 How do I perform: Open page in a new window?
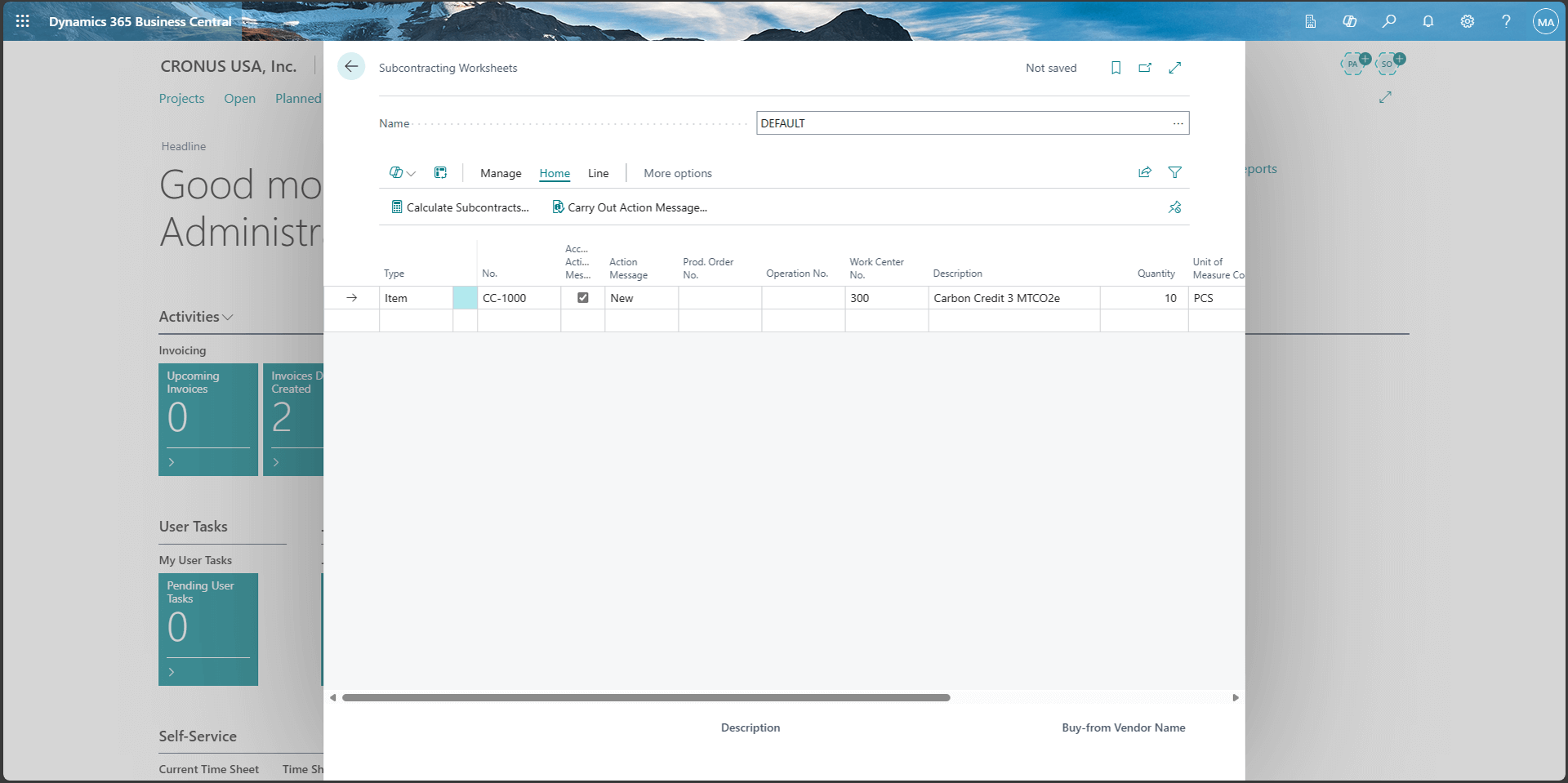point(1145,68)
